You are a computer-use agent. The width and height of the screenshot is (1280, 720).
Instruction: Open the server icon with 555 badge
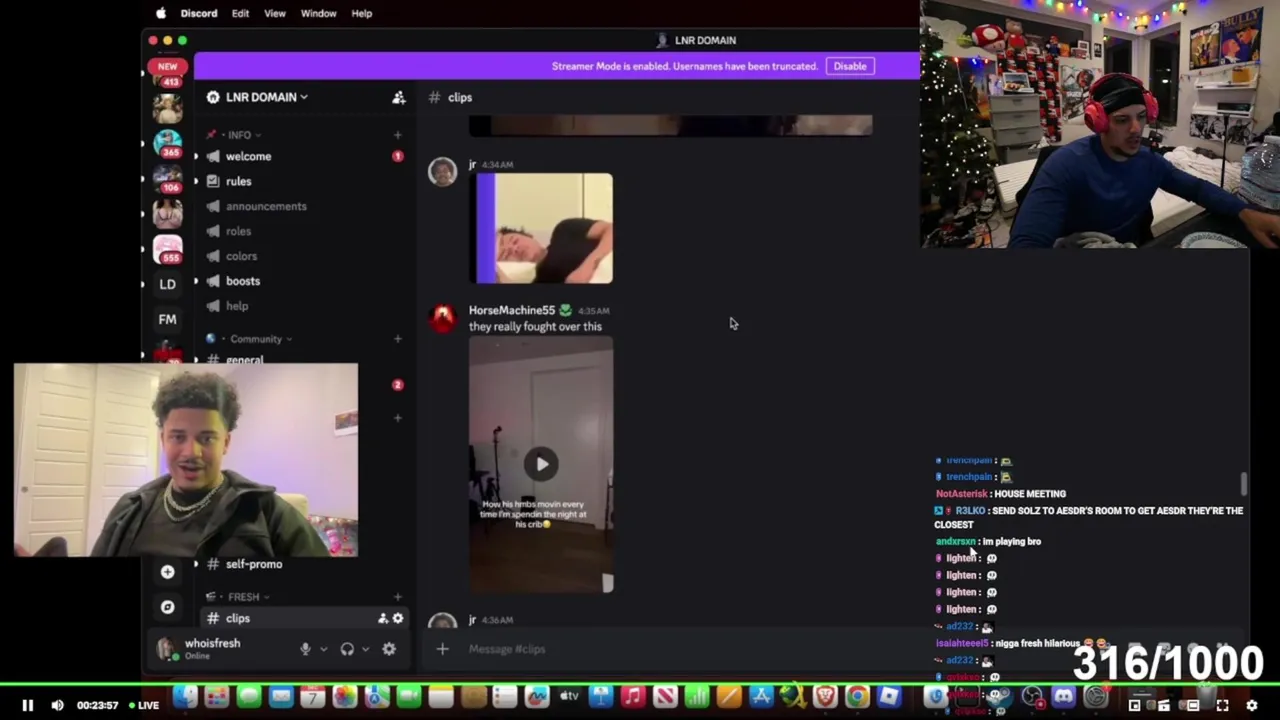pos(167,248)
